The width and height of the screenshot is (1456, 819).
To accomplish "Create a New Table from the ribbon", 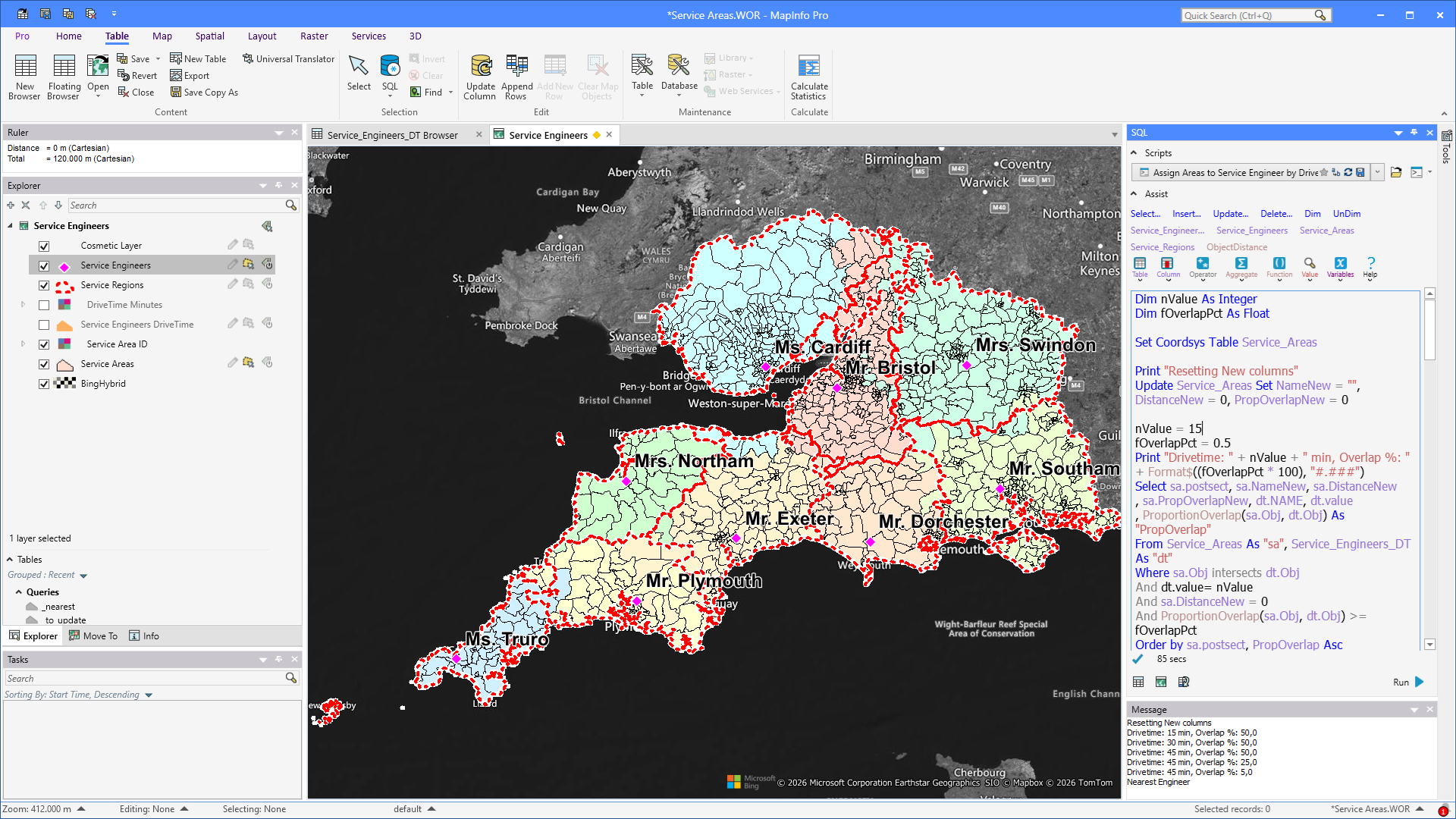I will (x=198, y=59).
